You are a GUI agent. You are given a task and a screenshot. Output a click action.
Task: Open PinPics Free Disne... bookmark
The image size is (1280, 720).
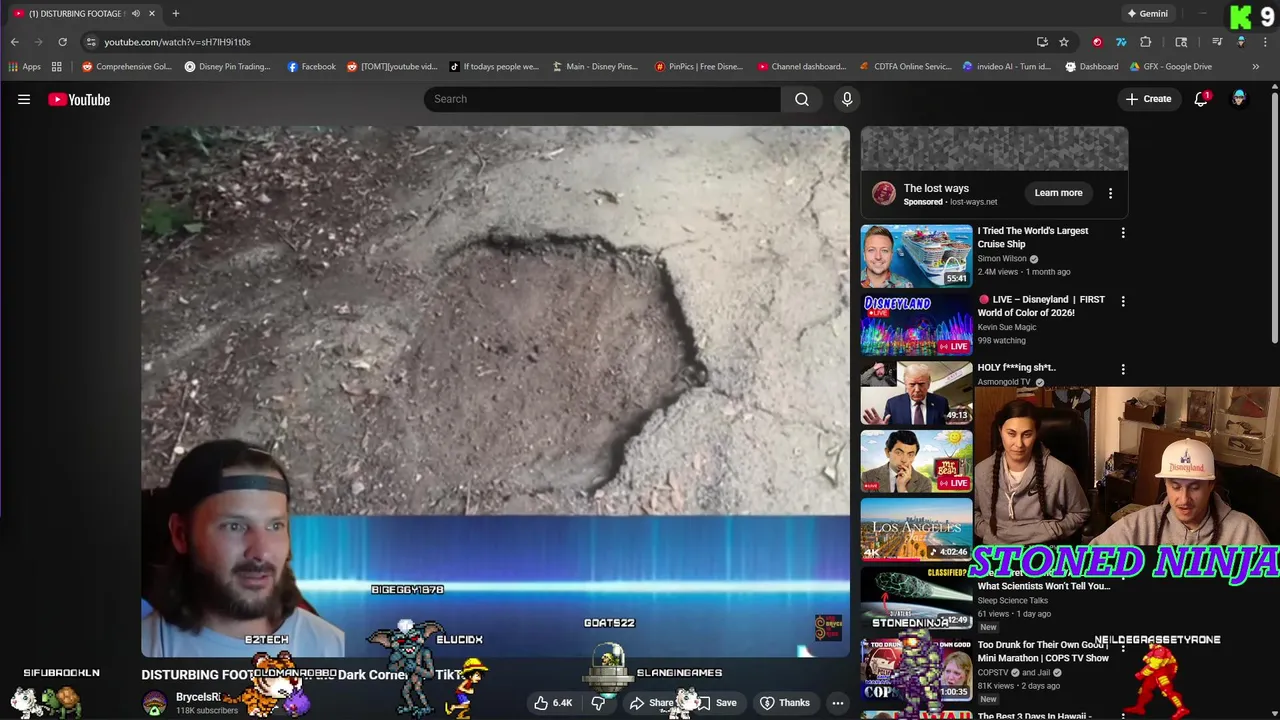[699, 67]
